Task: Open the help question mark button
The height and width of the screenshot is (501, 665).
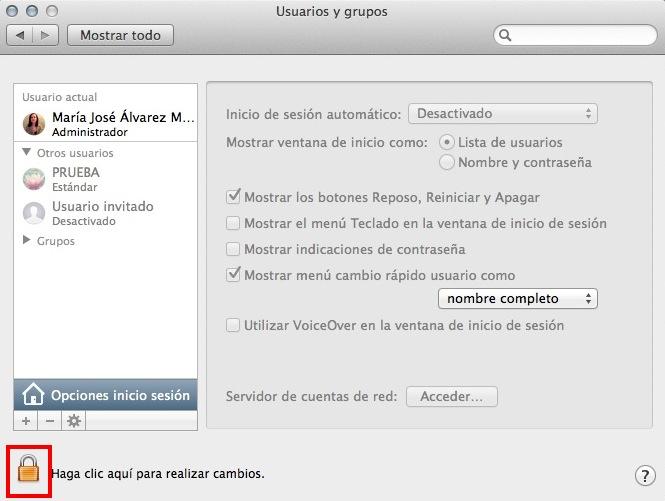Action: pos(645,476)
